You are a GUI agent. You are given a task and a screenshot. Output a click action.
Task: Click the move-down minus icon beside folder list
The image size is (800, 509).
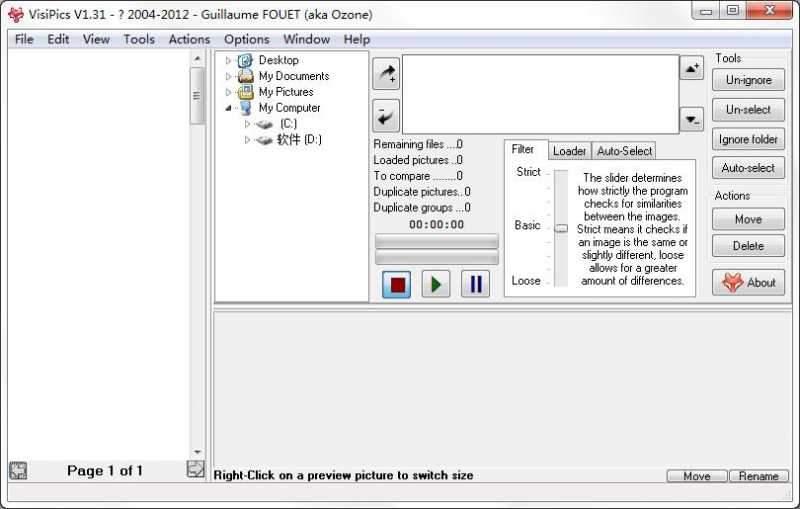click(x=692, y=120)
